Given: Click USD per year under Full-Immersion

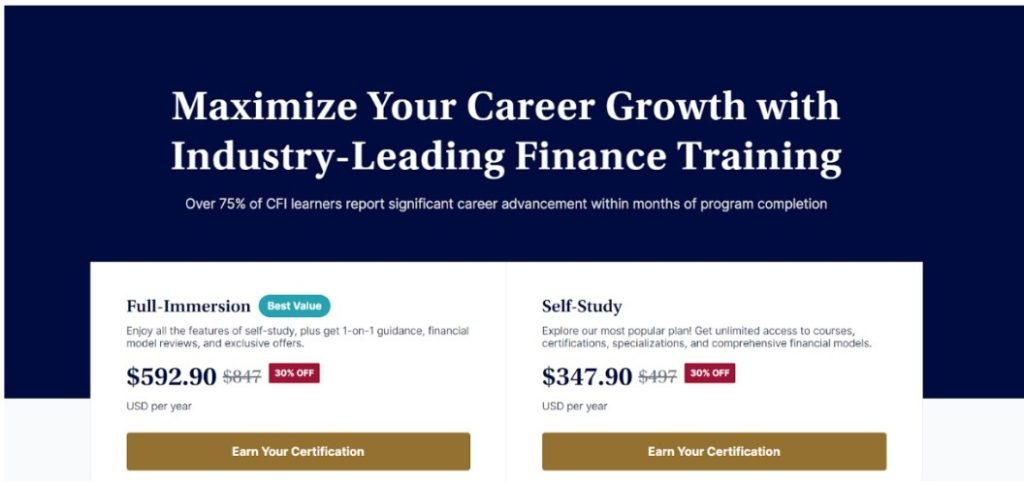Looking at the screenshot, I should (x=159, y=406).
